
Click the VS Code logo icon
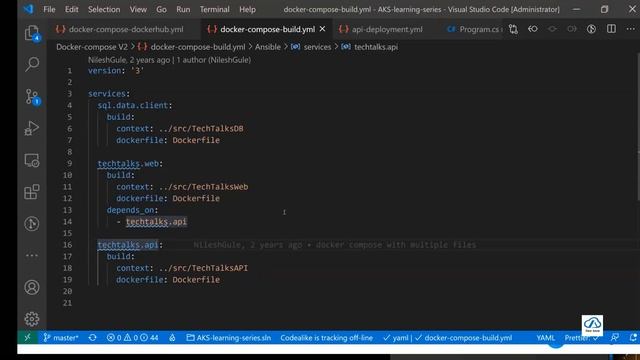[28, 9]
